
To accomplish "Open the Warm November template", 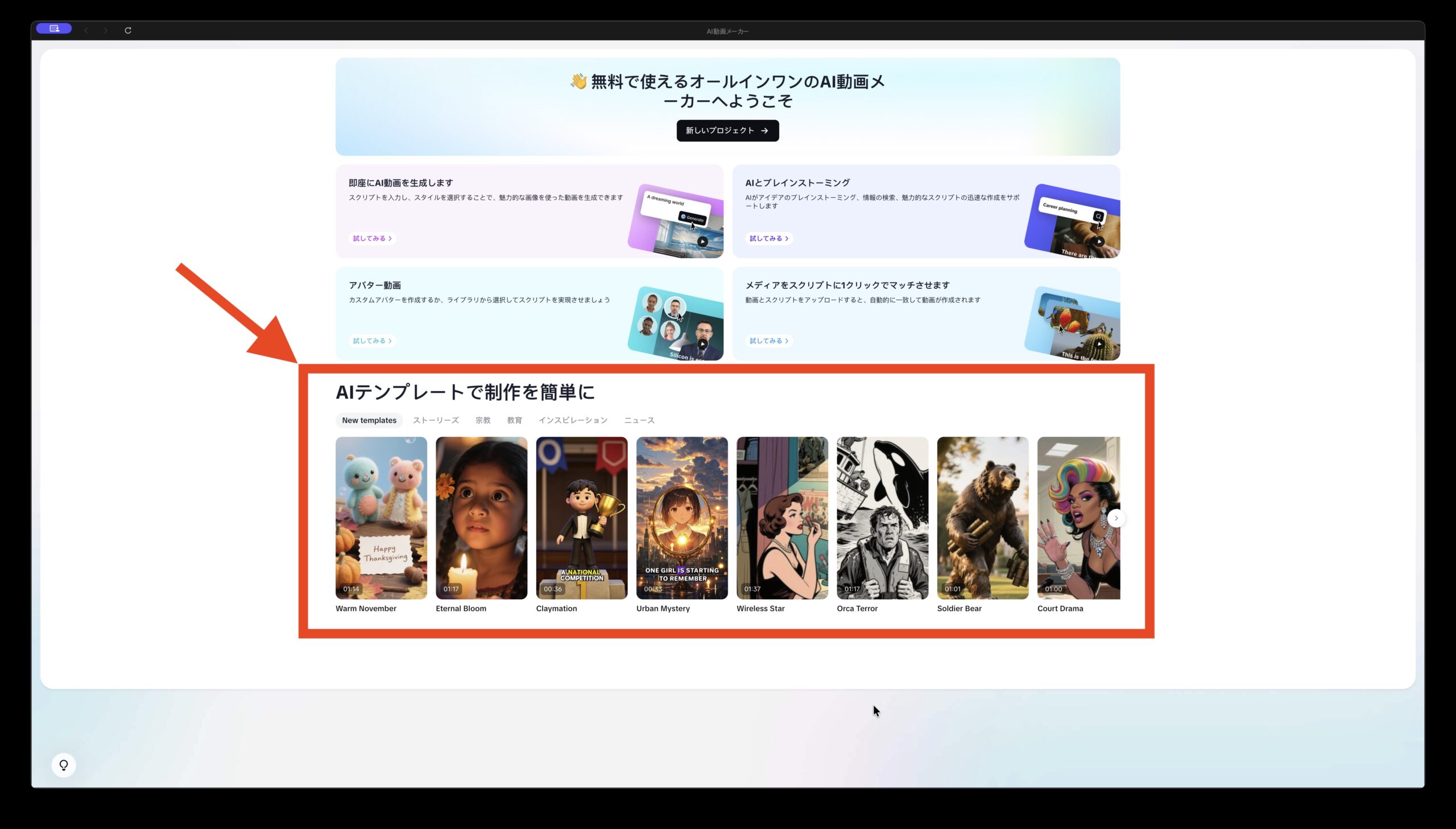I will click(x=381, y=517).
